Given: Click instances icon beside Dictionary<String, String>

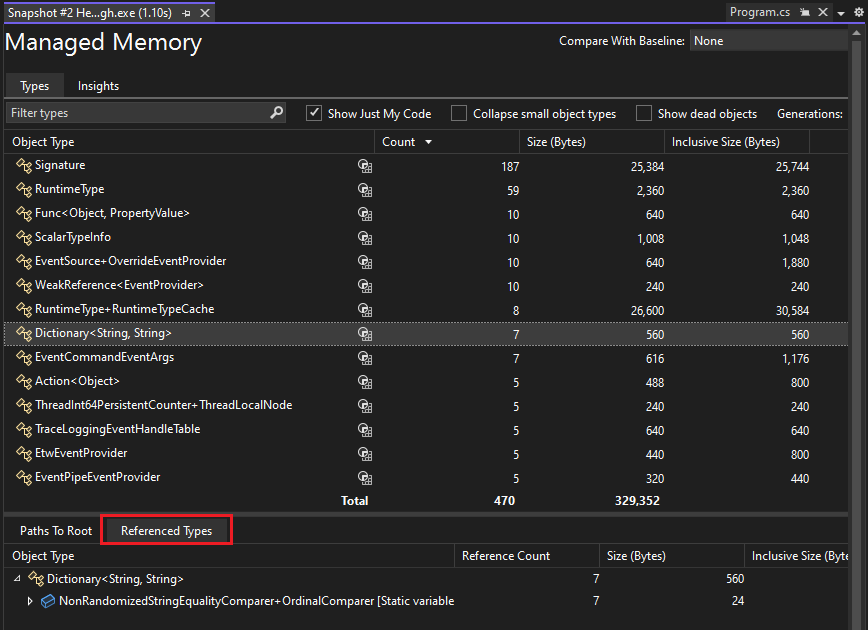Looking at the screenshot, I should pyautogui.click(x=364, y=334).
